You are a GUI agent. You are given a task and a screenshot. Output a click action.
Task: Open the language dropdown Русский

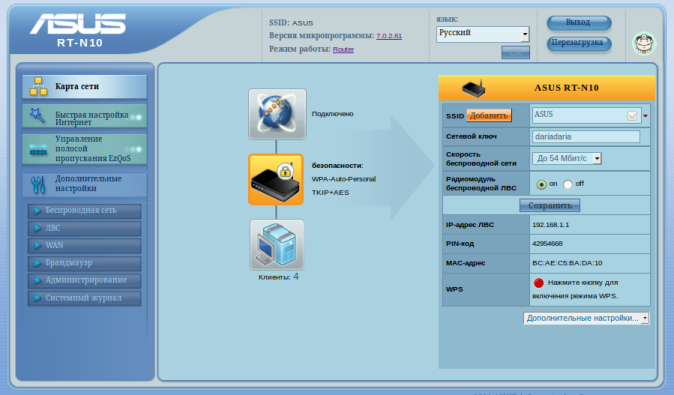[x=483, y=34]
